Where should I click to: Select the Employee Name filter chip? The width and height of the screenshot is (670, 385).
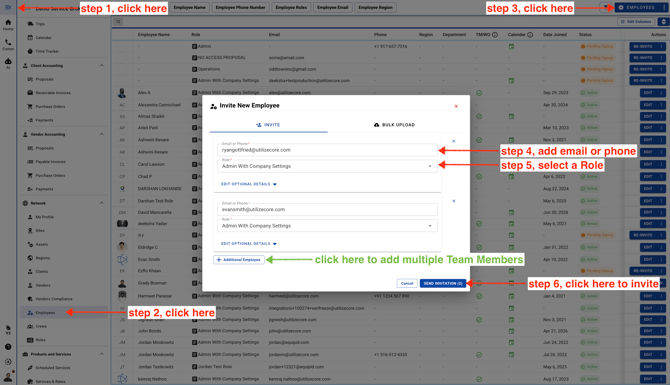(189, 7)
